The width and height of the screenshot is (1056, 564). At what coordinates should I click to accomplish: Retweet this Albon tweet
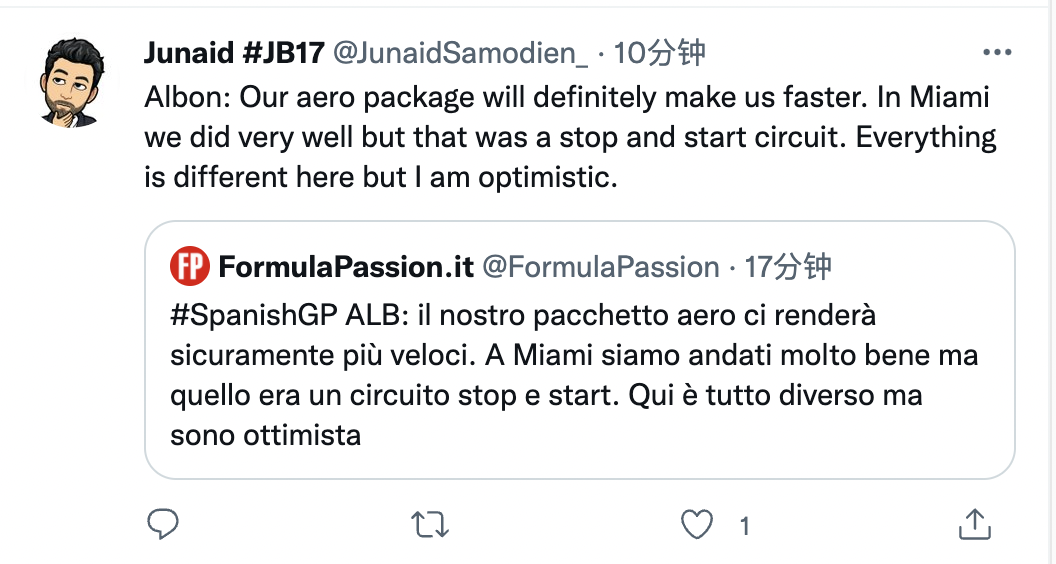430,524
